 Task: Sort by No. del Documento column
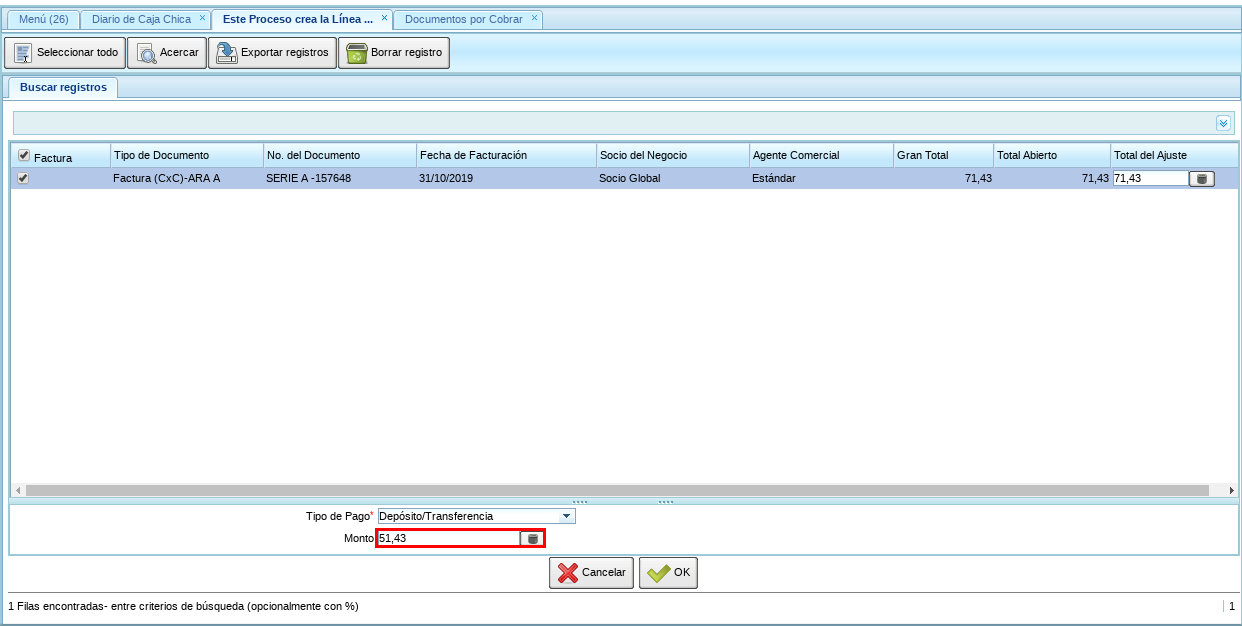click(x=340, y=155)
